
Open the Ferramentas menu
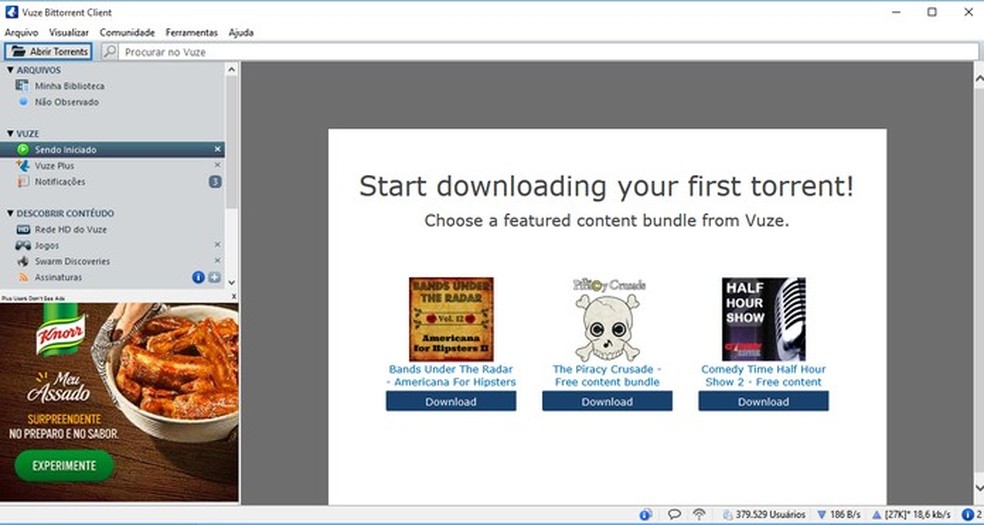(x=191, y=33)
